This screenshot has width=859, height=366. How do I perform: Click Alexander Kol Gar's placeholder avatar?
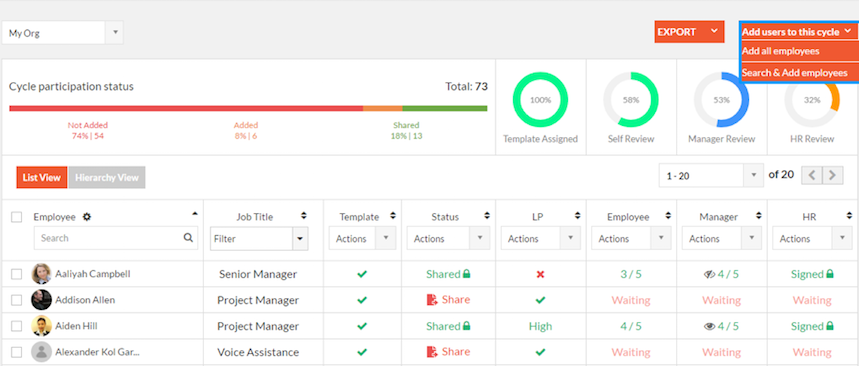(x=41, y=352)
